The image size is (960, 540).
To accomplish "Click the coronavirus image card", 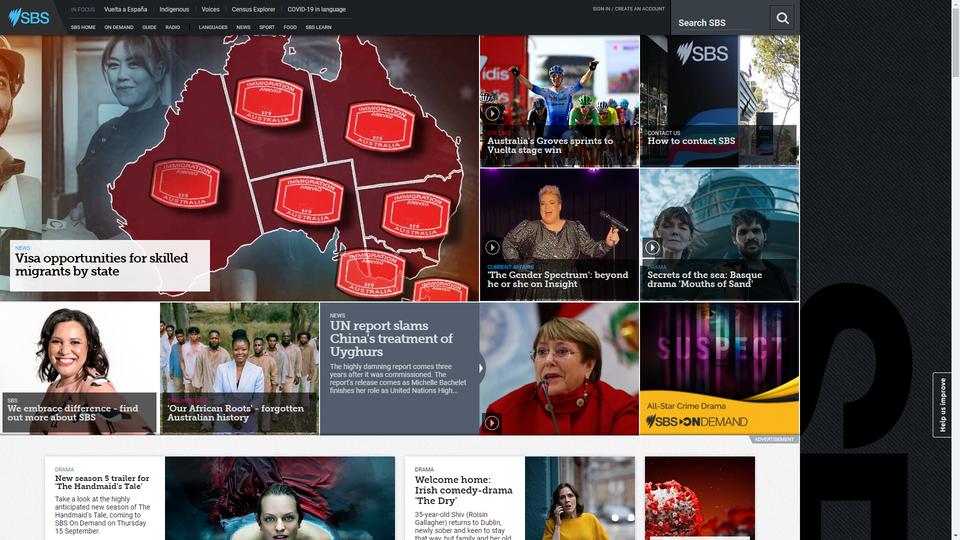I will (x=700, y=498).
